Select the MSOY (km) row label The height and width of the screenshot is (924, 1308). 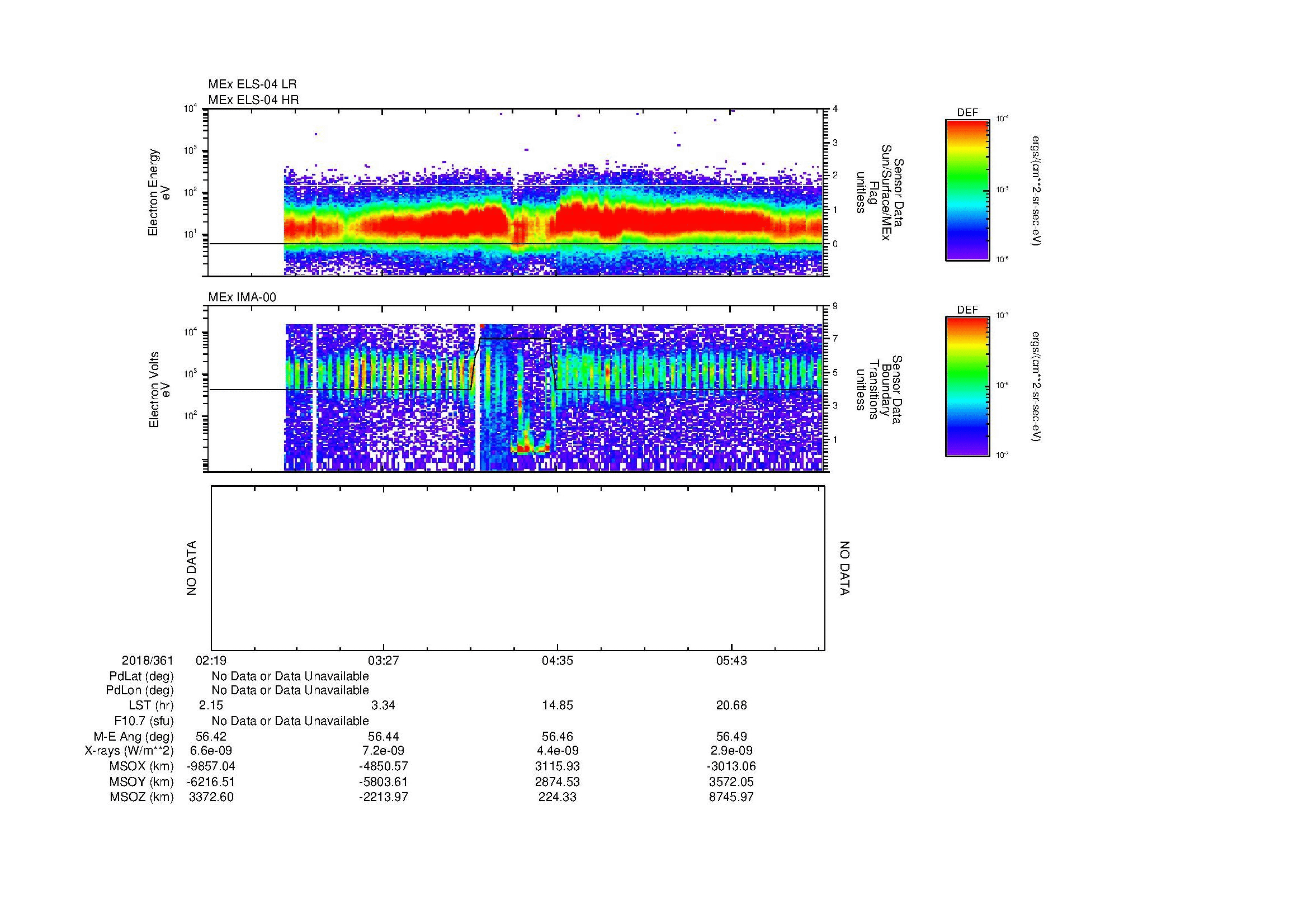141,781
